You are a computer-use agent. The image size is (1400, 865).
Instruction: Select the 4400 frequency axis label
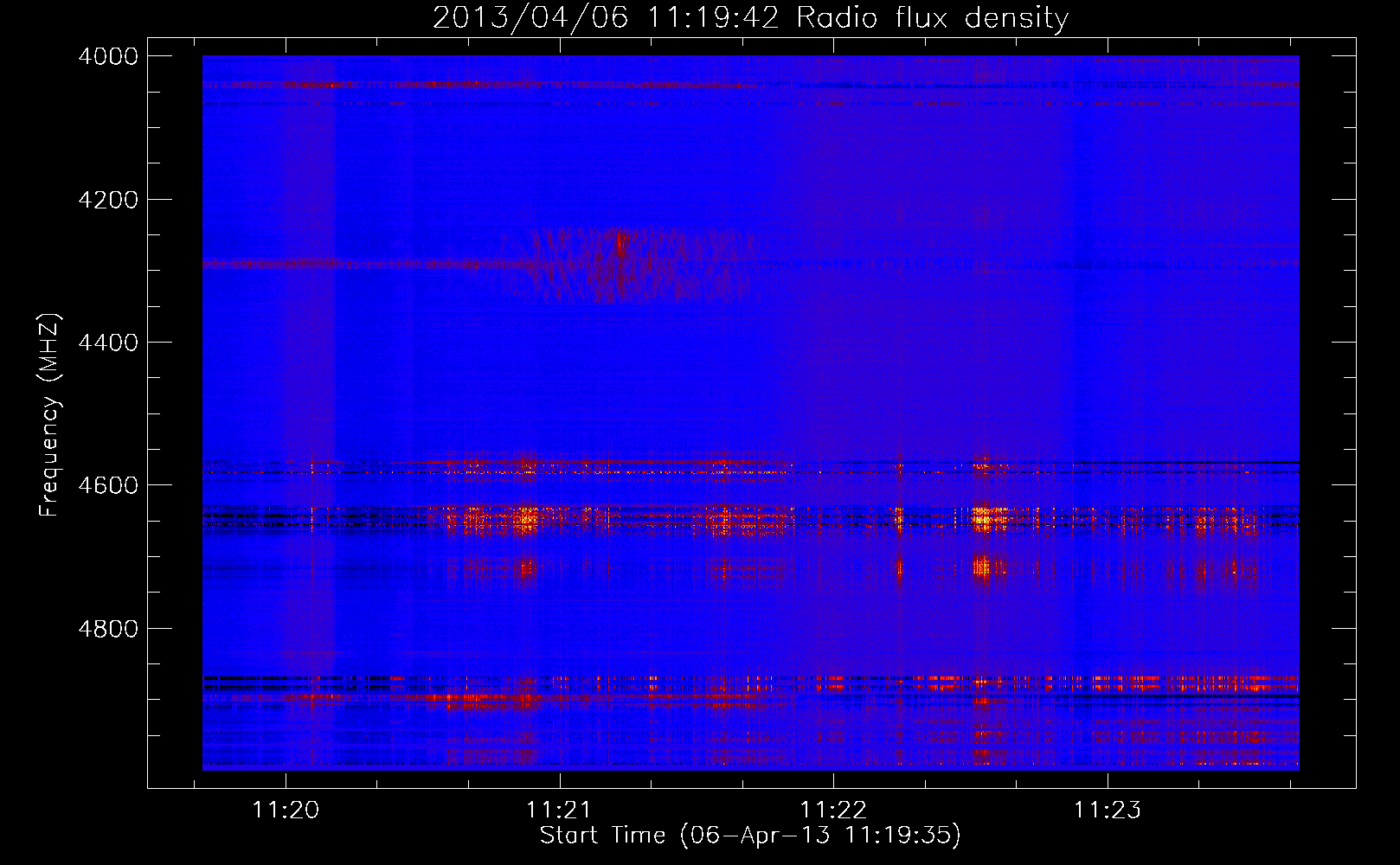tap(108, 343)
